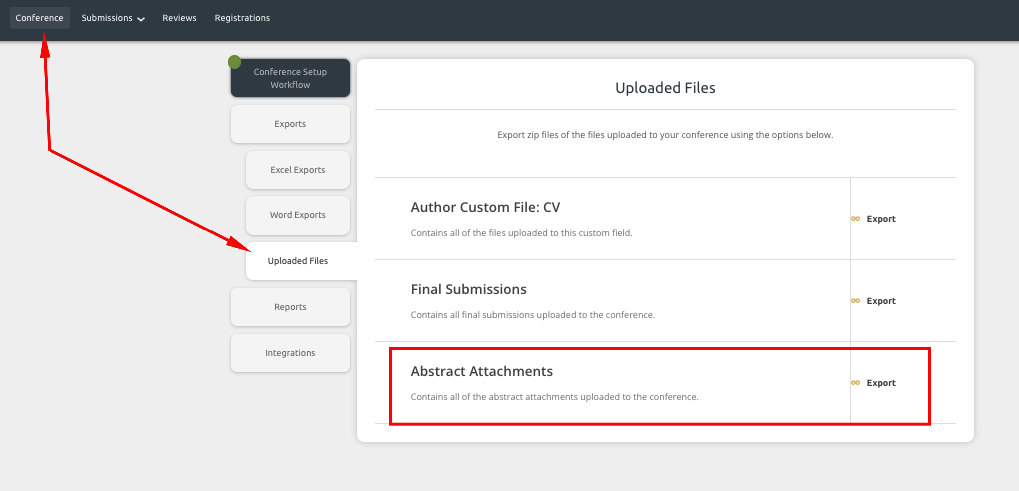This screenshot has height=491, width=1019.
Task: Export the Abstract Attachments files
Action: (x=880, y=383)
